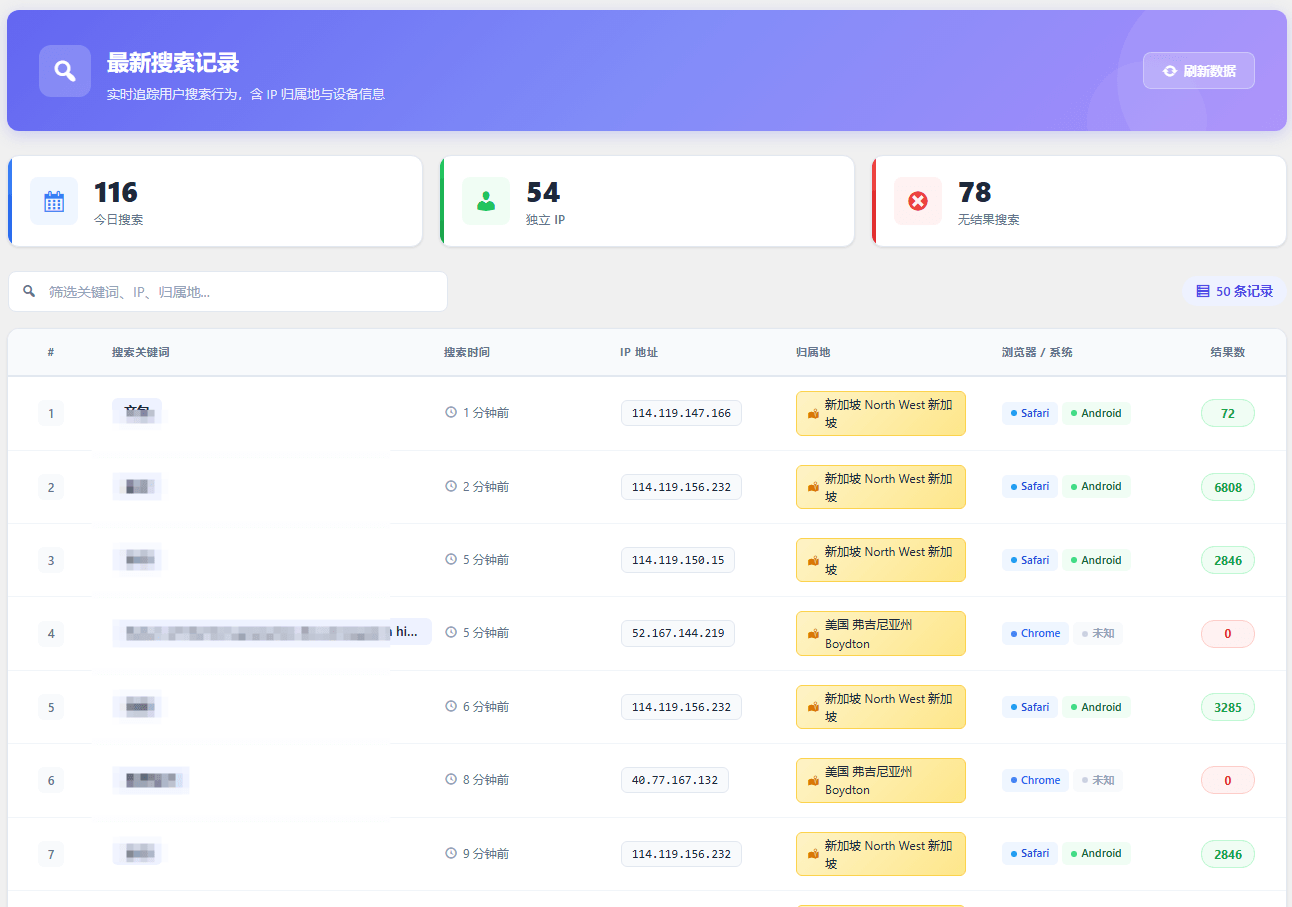1292x907 pixels.
Task: Click IP address 40.77.167.132
Action: (675, 780)
